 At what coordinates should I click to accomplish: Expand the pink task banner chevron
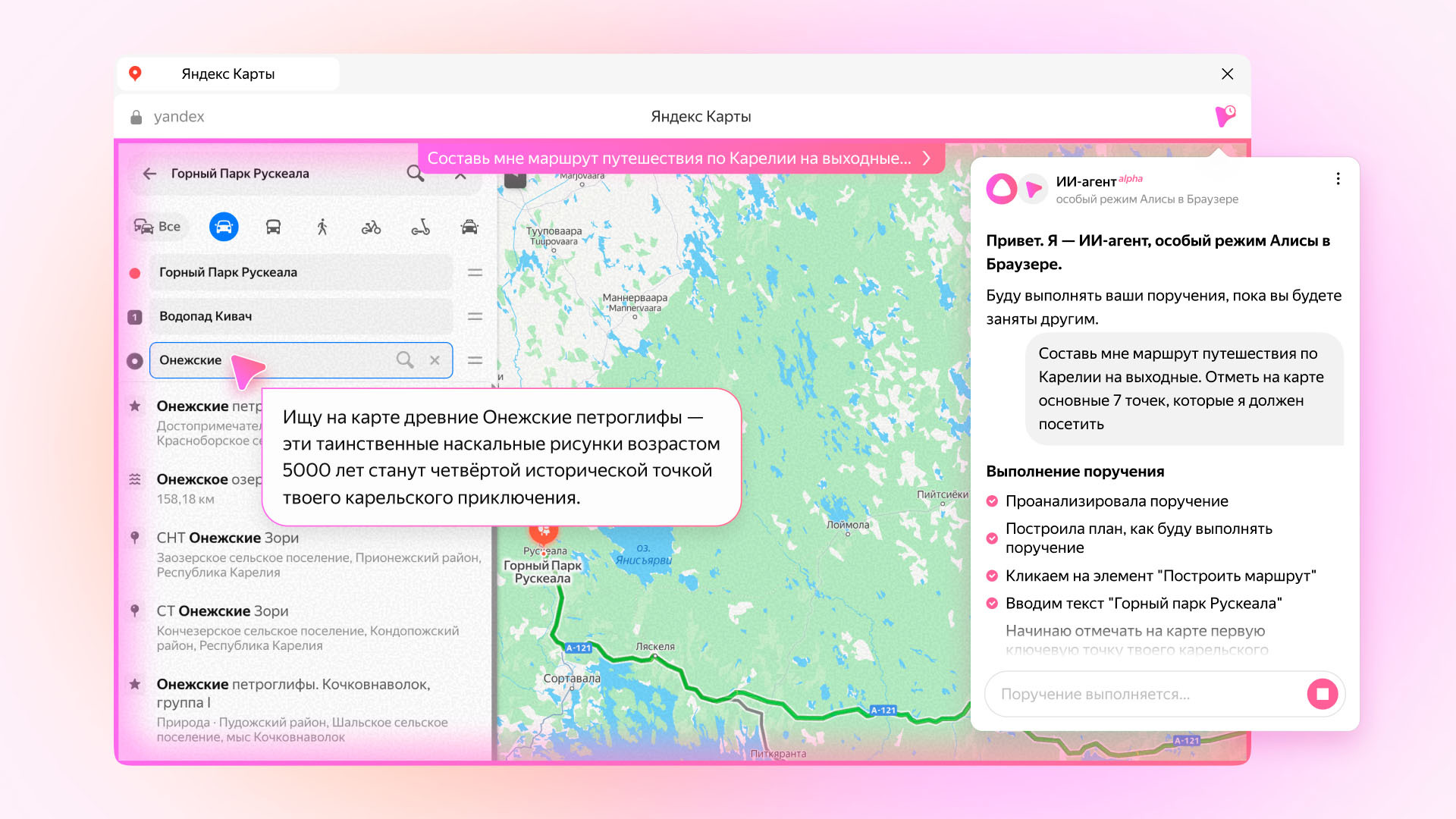(x=926, y=158)
